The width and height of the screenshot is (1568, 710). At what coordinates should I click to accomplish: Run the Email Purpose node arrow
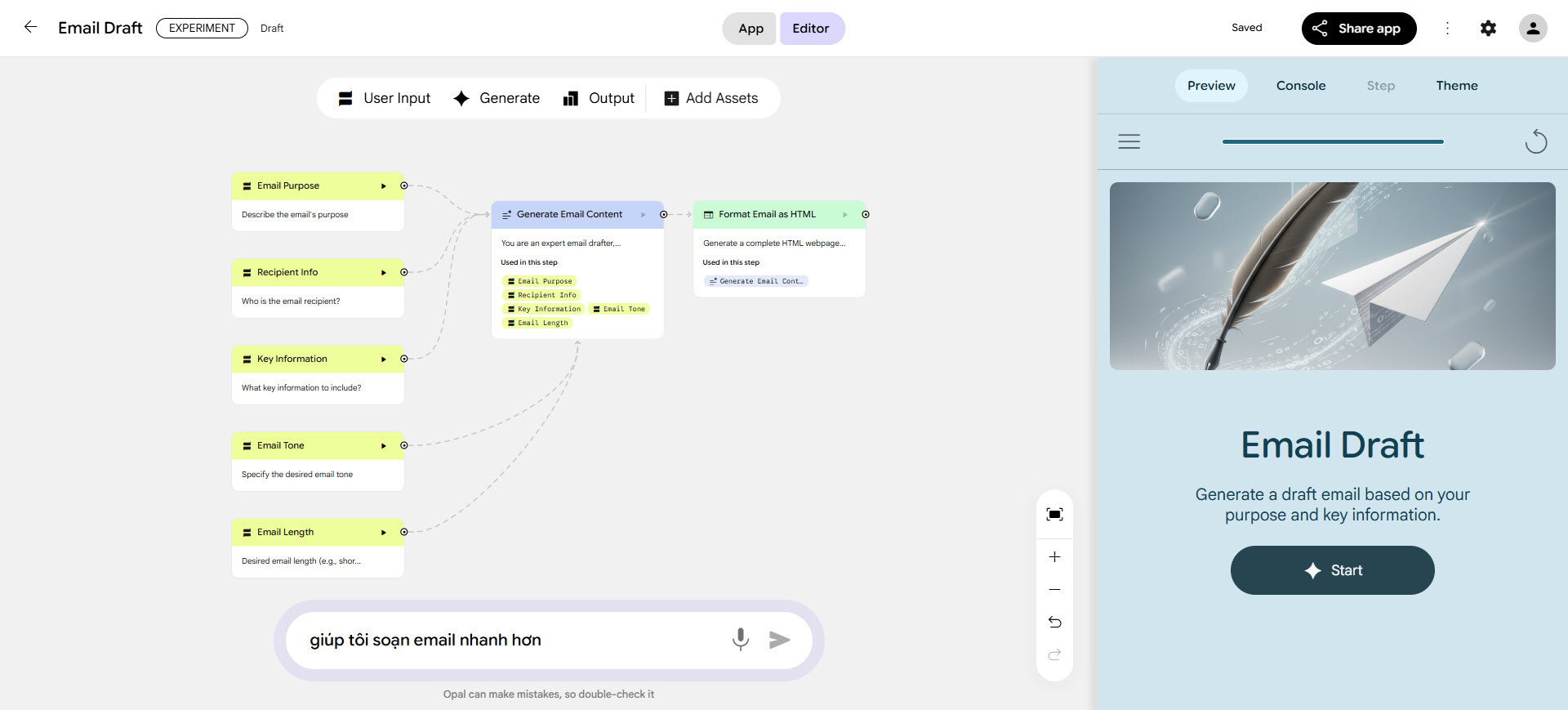pos(383,186)
